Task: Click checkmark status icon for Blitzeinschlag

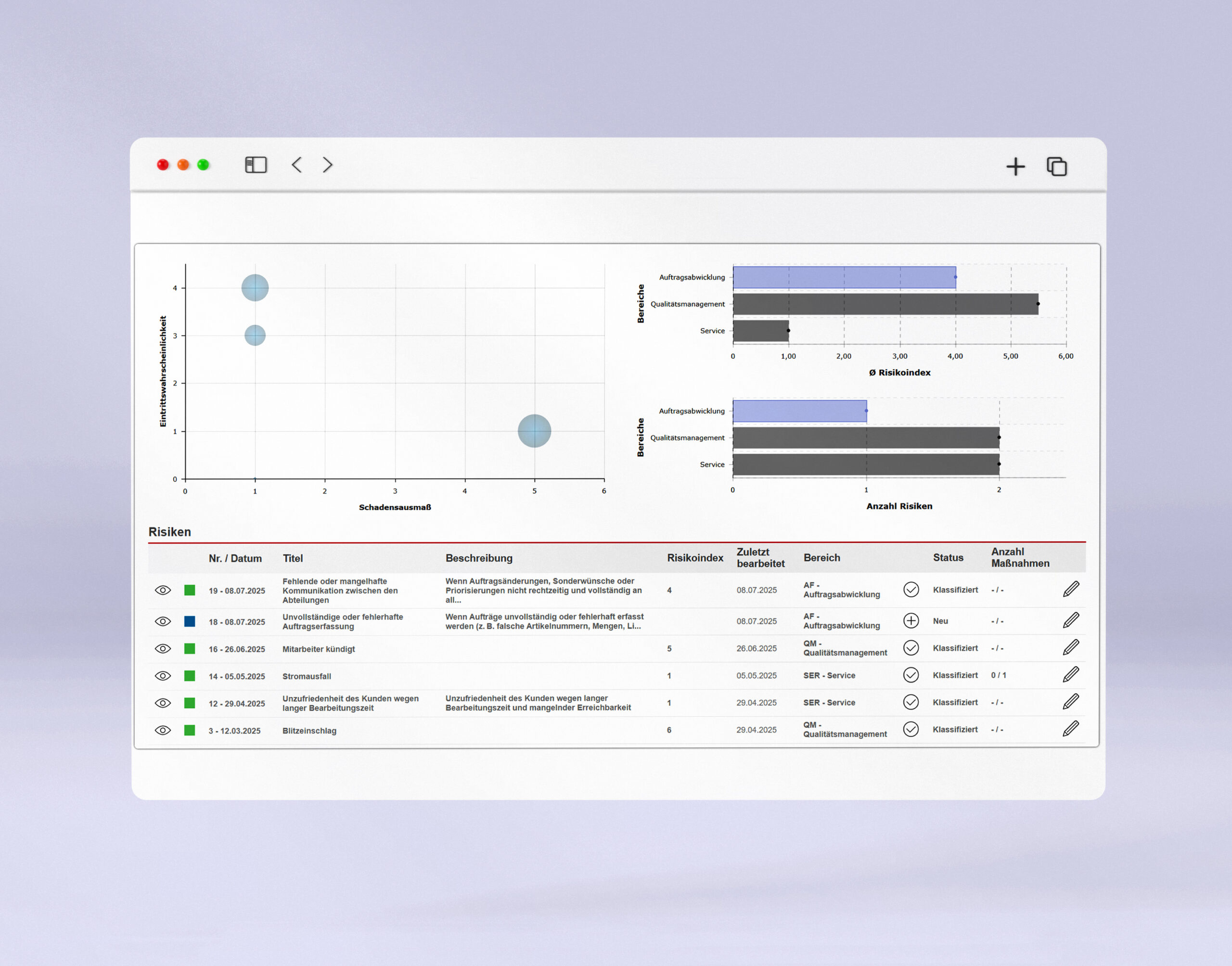Action: 911,729
